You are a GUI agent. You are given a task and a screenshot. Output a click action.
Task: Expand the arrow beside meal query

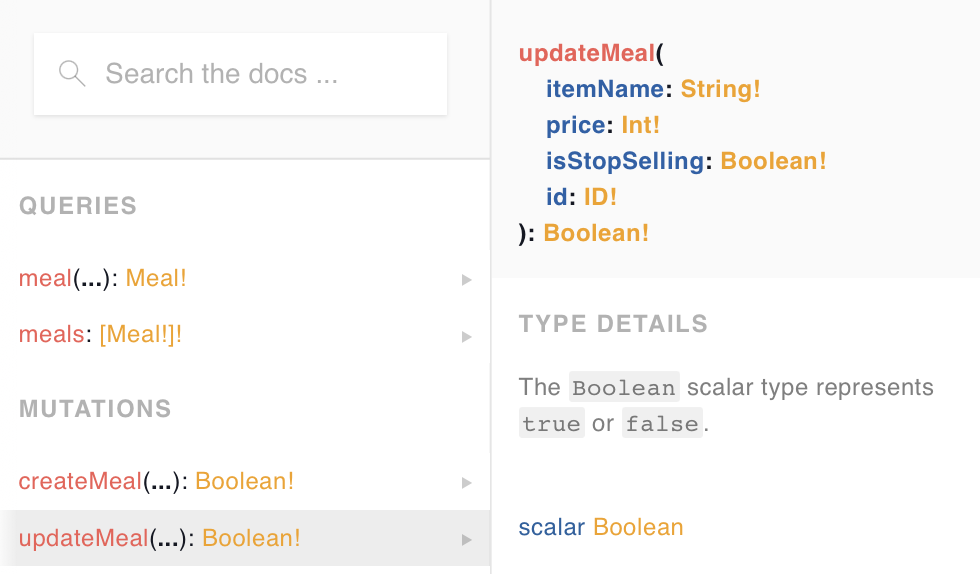point(466,280)
